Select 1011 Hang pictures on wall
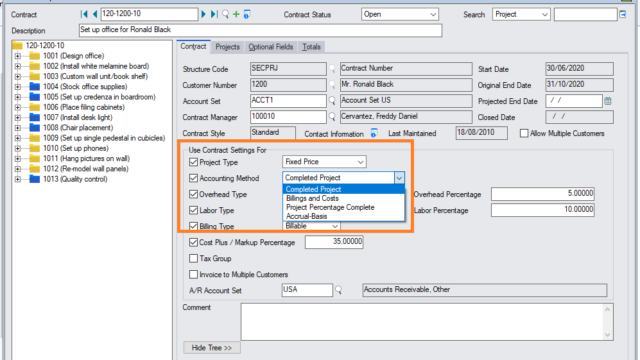 click(x=87, y=158)
